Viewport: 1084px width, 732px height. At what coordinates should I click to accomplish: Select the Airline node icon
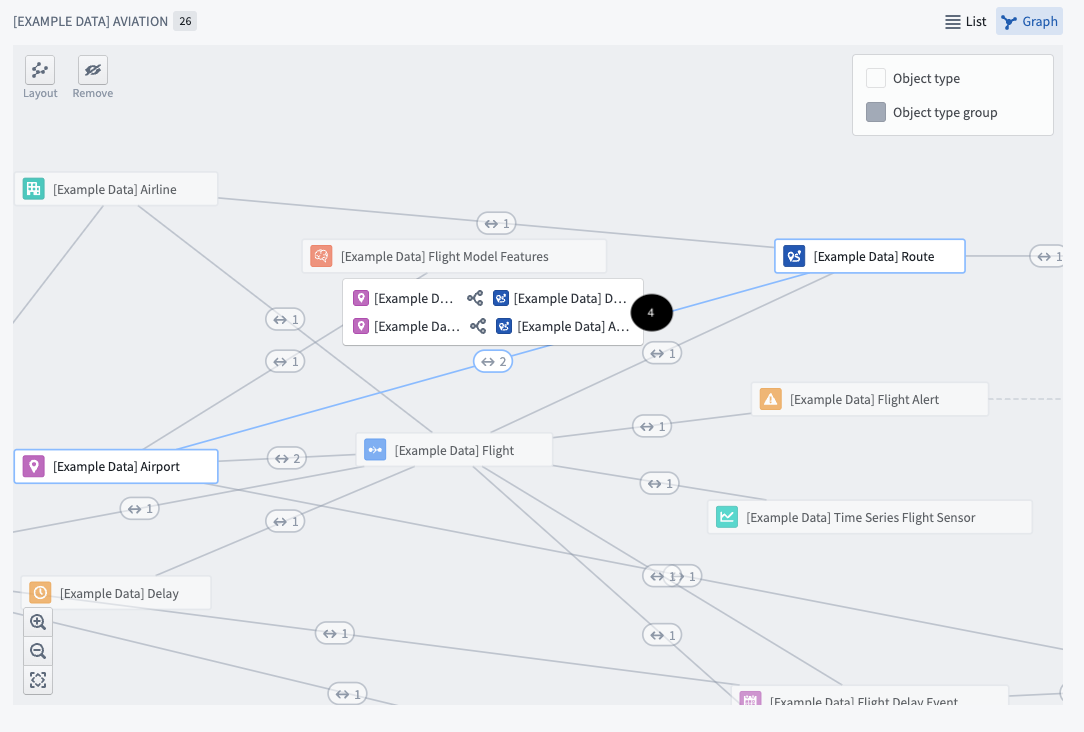pos(33,189)
